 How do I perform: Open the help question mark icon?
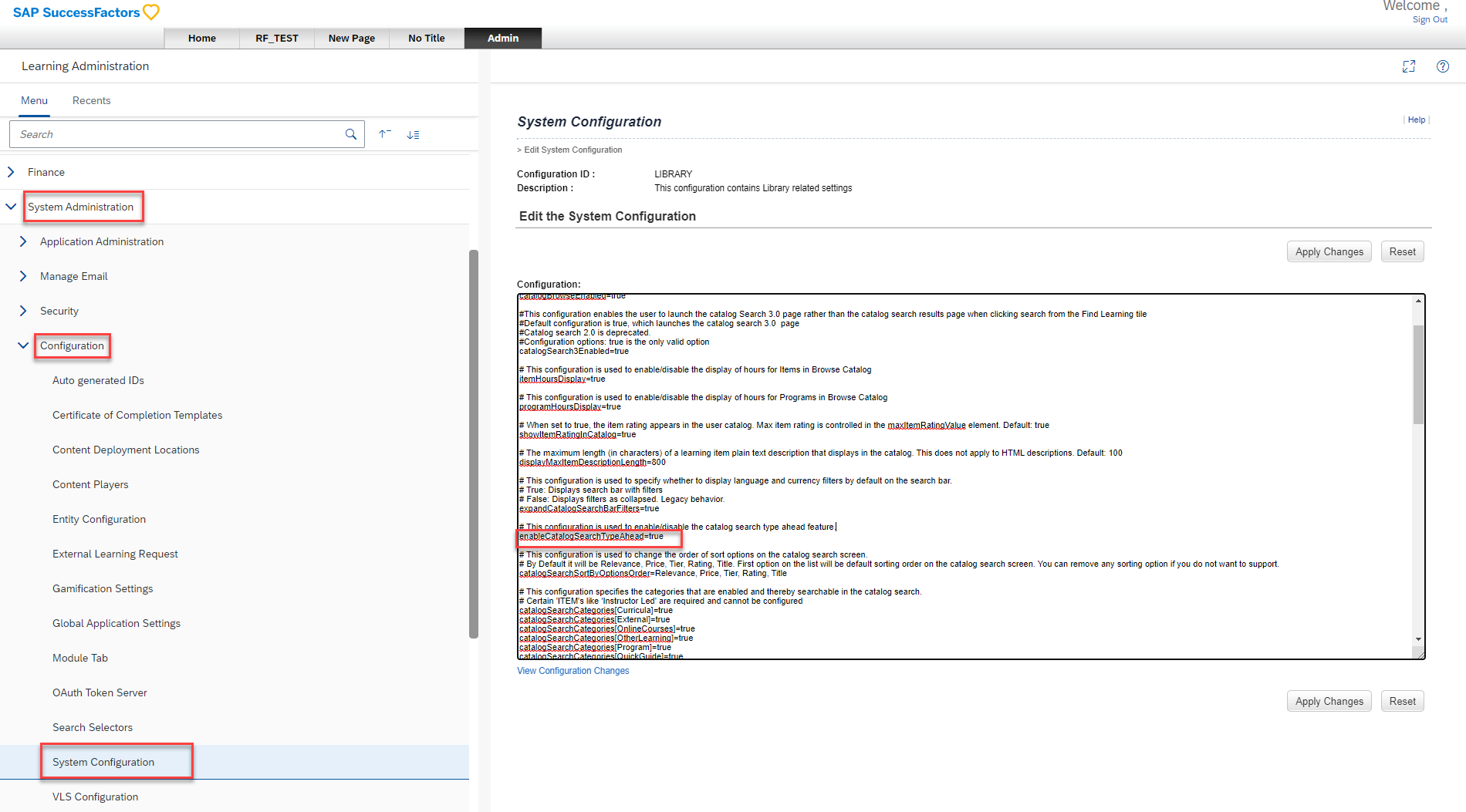[1443, 66]
